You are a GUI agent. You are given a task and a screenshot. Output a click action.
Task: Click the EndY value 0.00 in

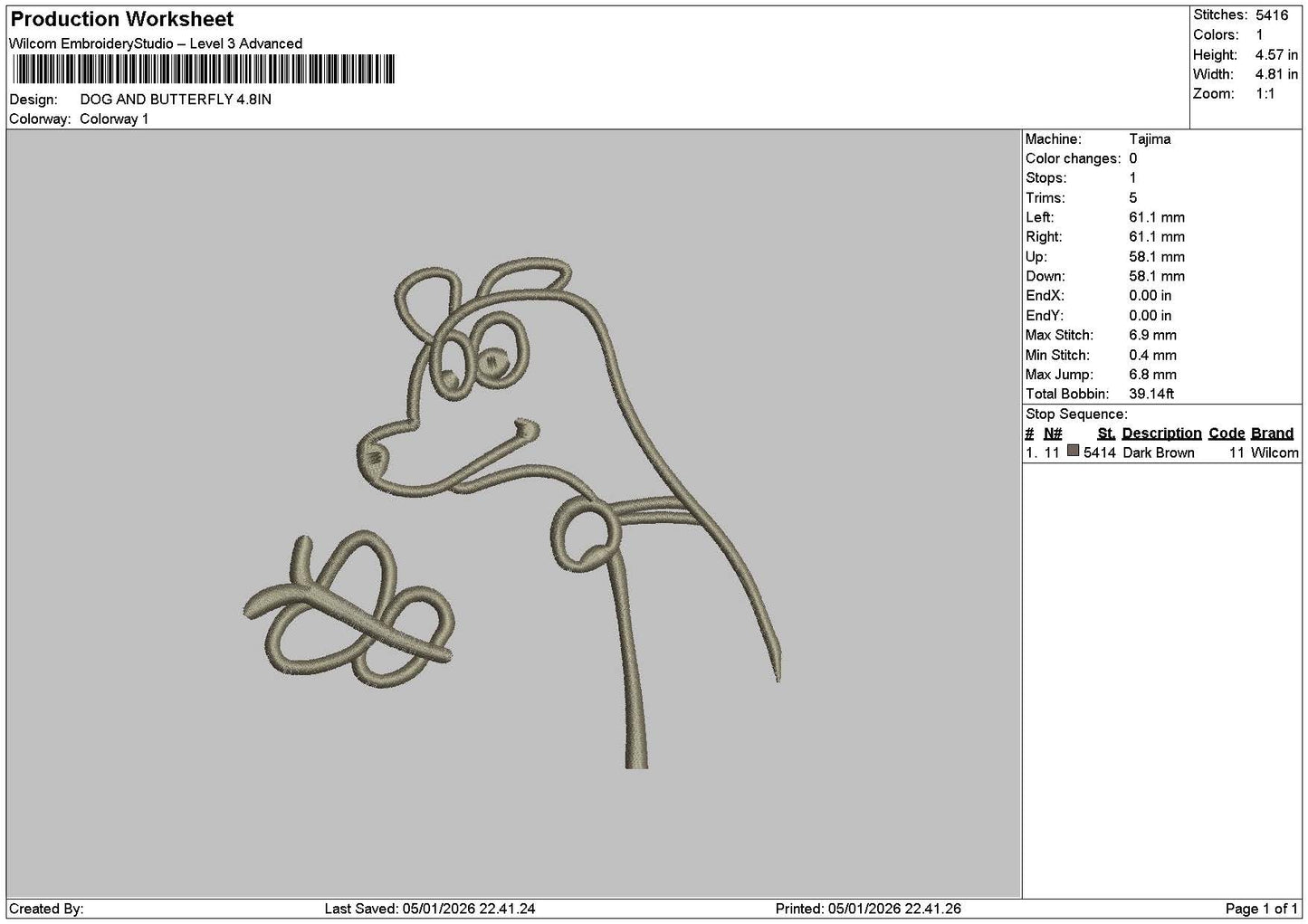[1150, 316]
